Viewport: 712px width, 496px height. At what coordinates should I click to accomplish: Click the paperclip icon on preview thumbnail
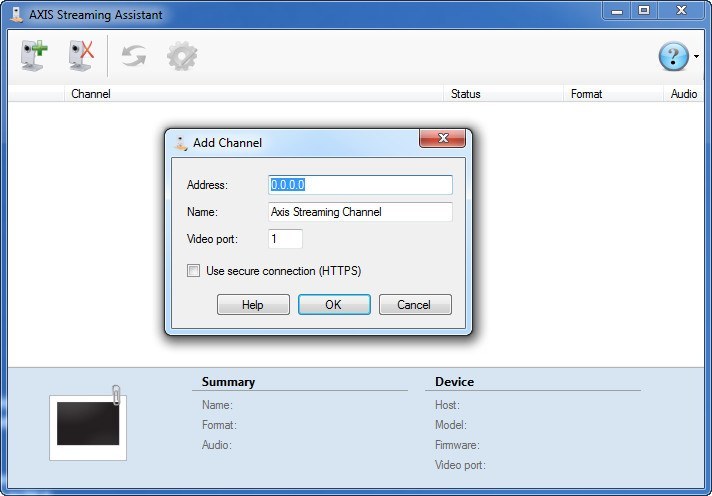coord(116,395)
